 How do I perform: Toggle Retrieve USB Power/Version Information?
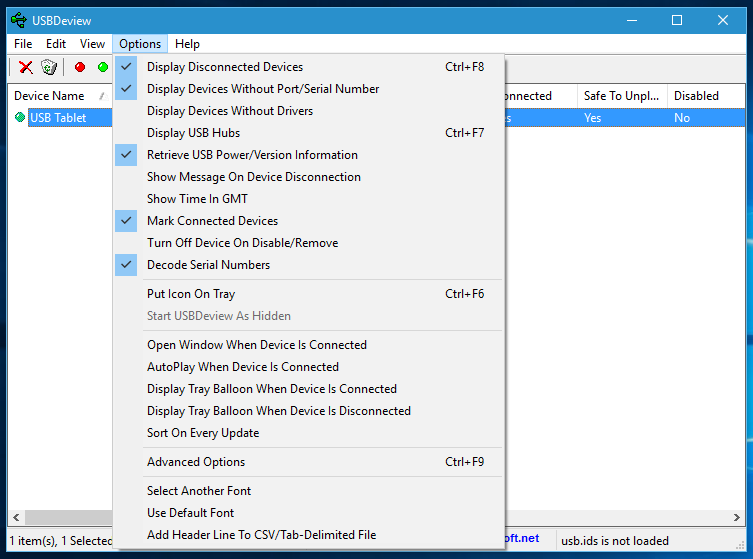(309, 155)
